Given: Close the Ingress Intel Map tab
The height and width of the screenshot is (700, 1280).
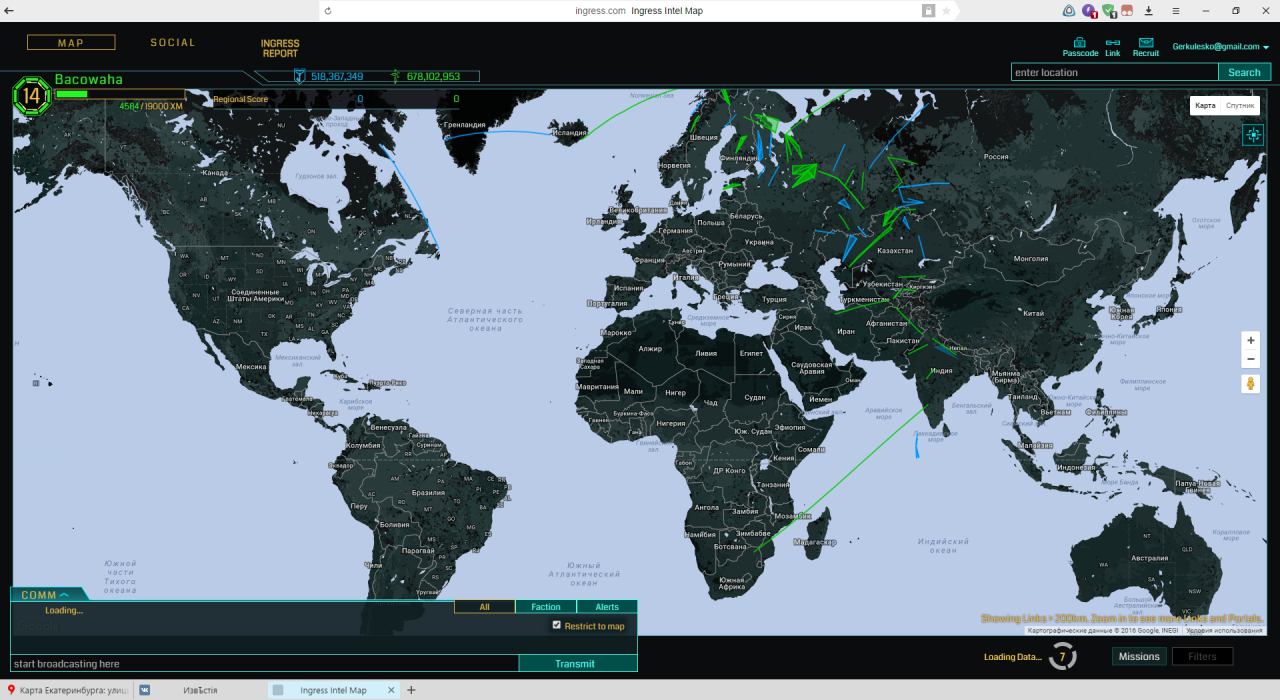Looking at the screenshot, I should click(391, 690).
